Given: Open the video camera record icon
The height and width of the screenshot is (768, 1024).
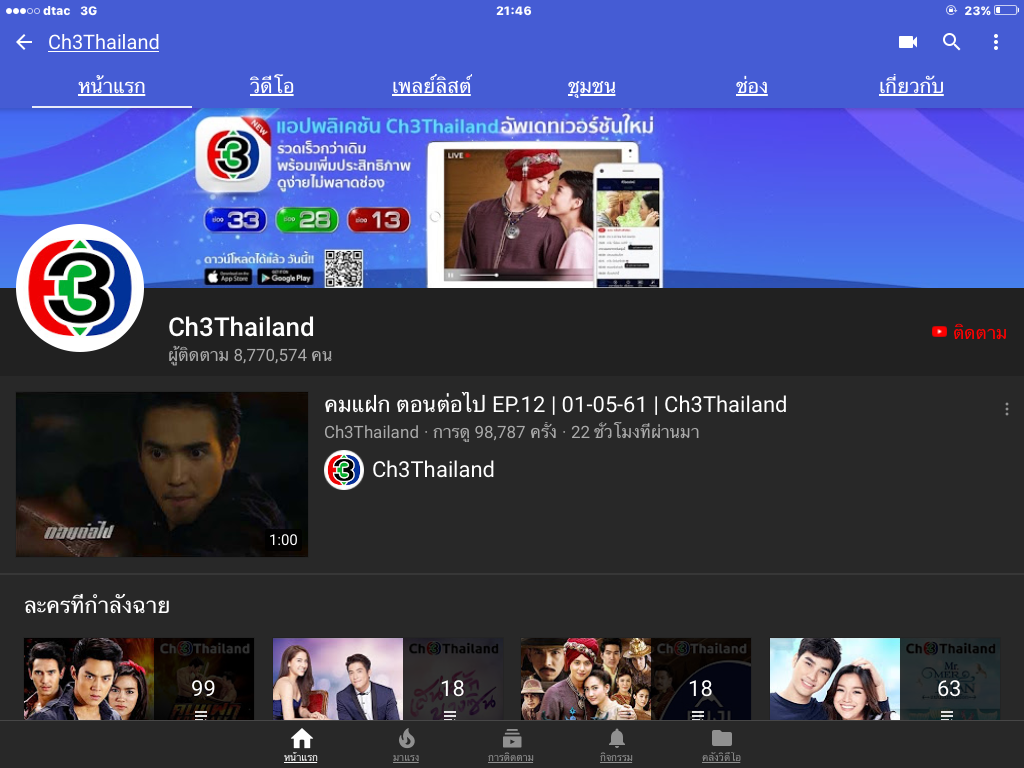Looking at the screenshot, I should coord(908,42).
